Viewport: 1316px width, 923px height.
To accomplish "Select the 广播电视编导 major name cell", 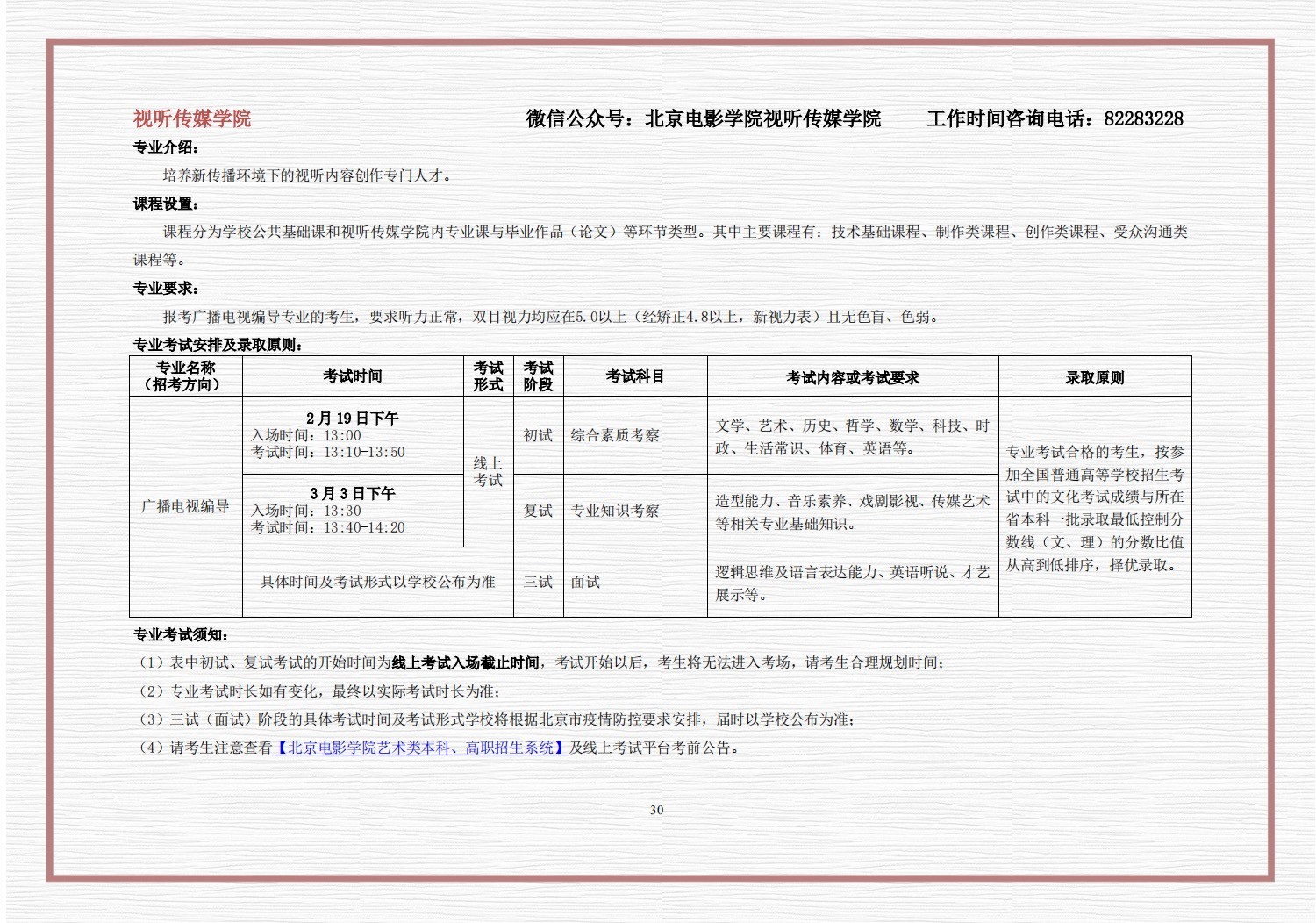I will (x=185, y=507).
